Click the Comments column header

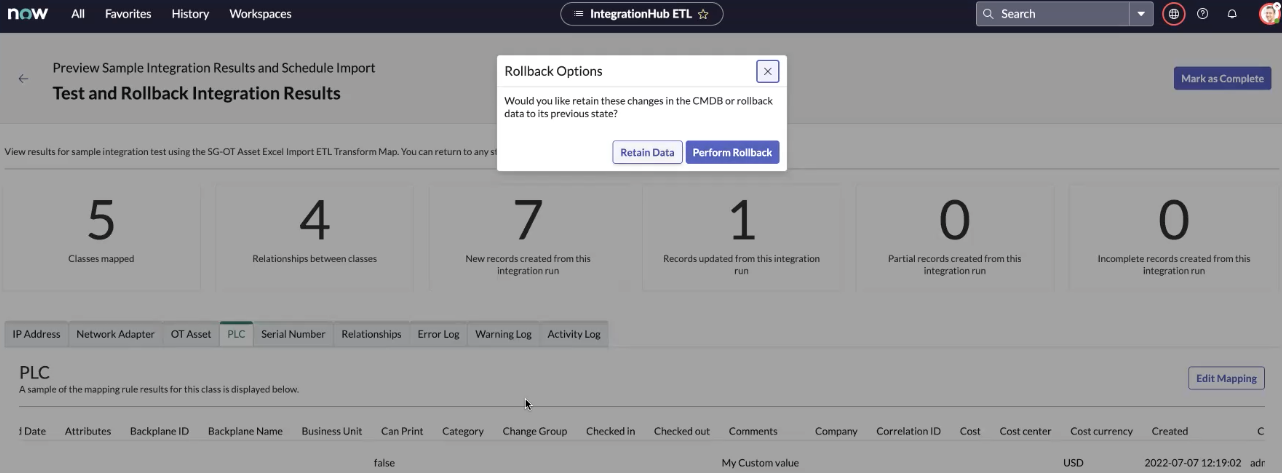pyautogui.click(x=753, y=431)
